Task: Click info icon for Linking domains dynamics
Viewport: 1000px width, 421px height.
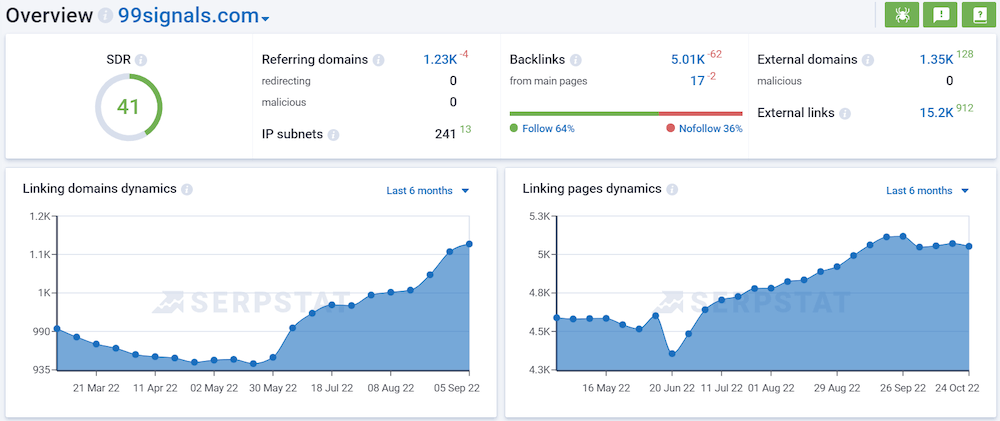Action: (x=187, y=189)
